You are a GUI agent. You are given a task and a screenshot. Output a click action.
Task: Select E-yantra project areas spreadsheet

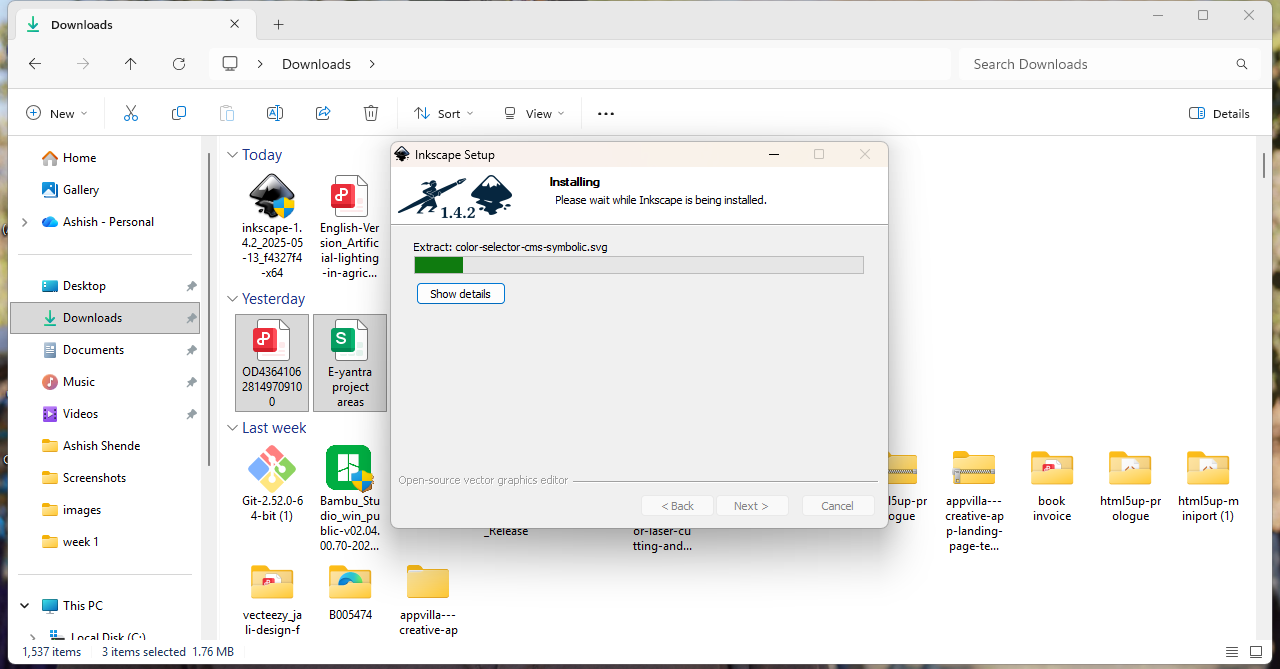(349, 363)
